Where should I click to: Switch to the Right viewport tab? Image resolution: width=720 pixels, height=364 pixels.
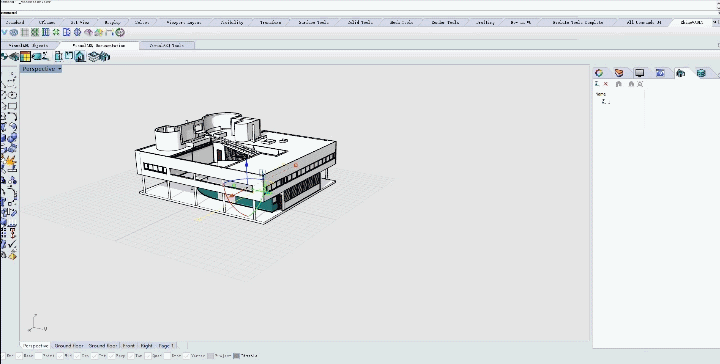point(146,345)
